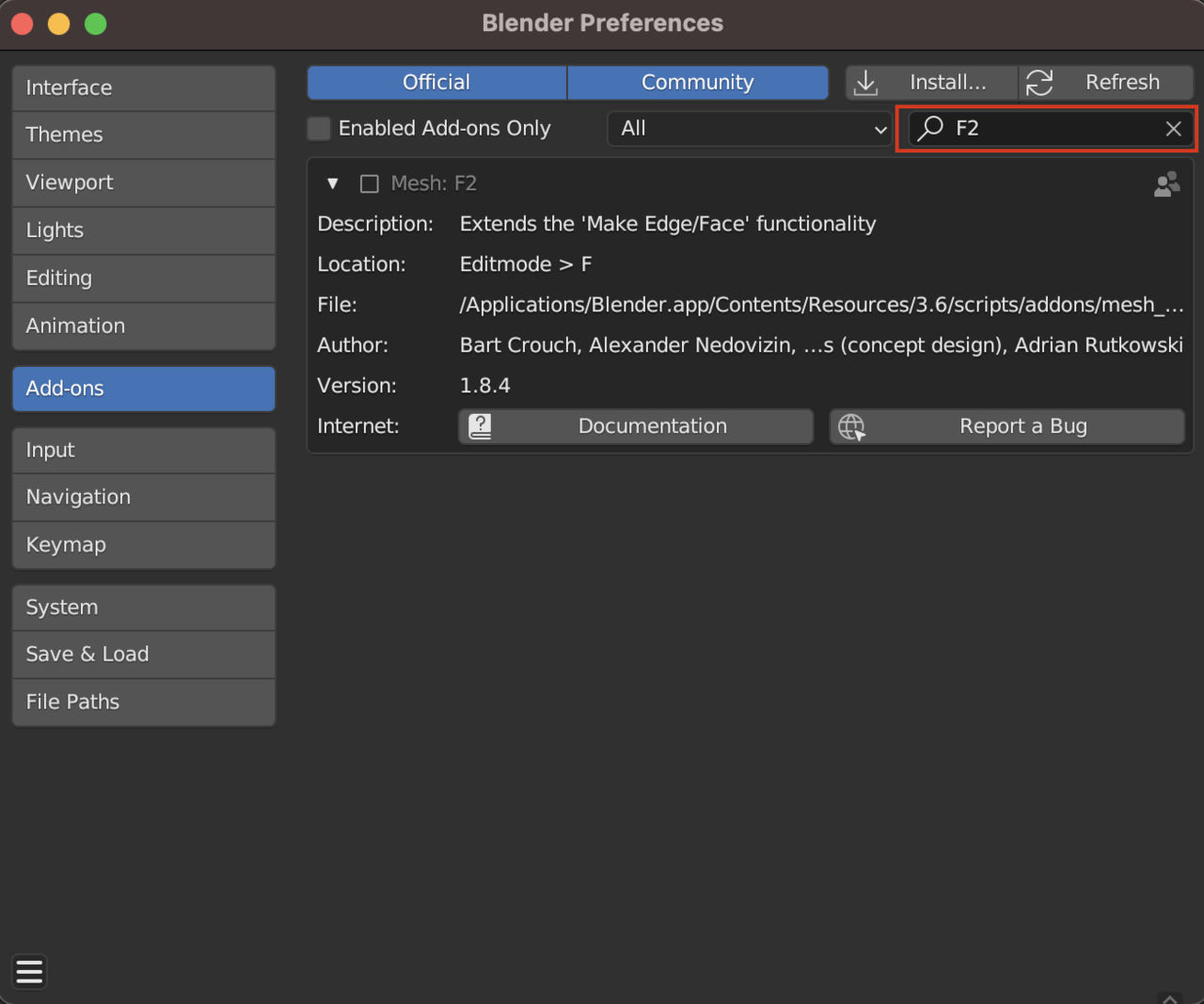Click the community add-on people icon
This screenshot has height=1004, width=1204.
pos(1166,183)
